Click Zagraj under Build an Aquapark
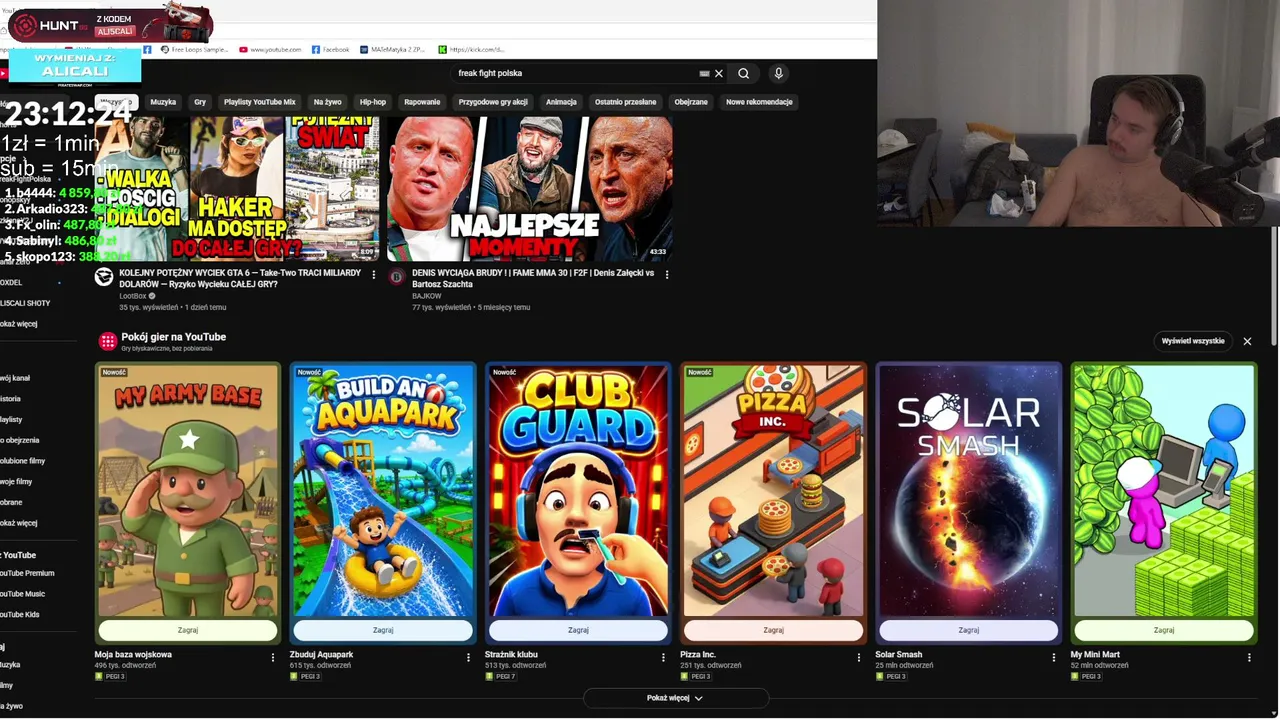Image resolution: width=1280 pixels, height=720 pixels. 383,630
